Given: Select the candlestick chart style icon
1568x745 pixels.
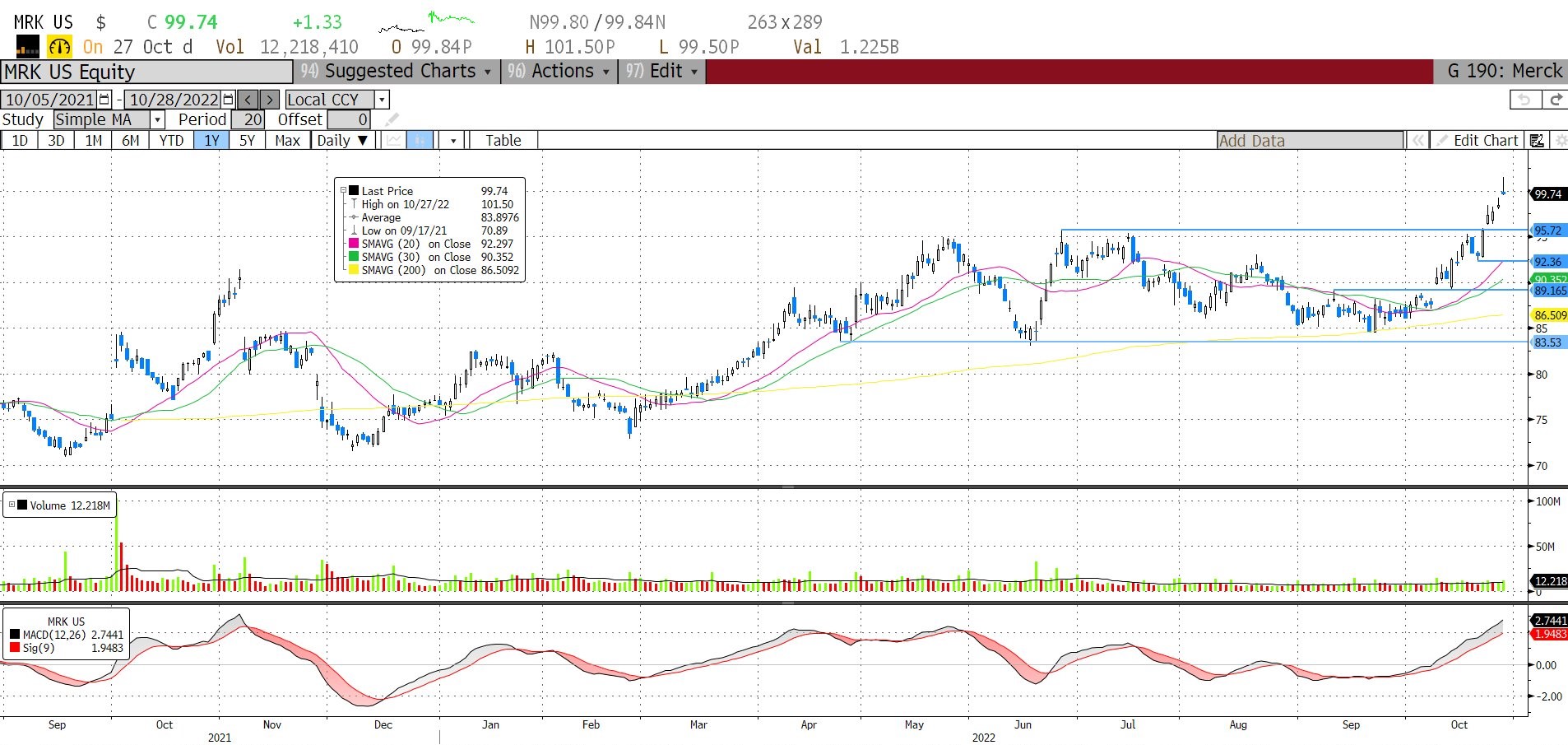Looking at the screenshot, I should [420, 140].
